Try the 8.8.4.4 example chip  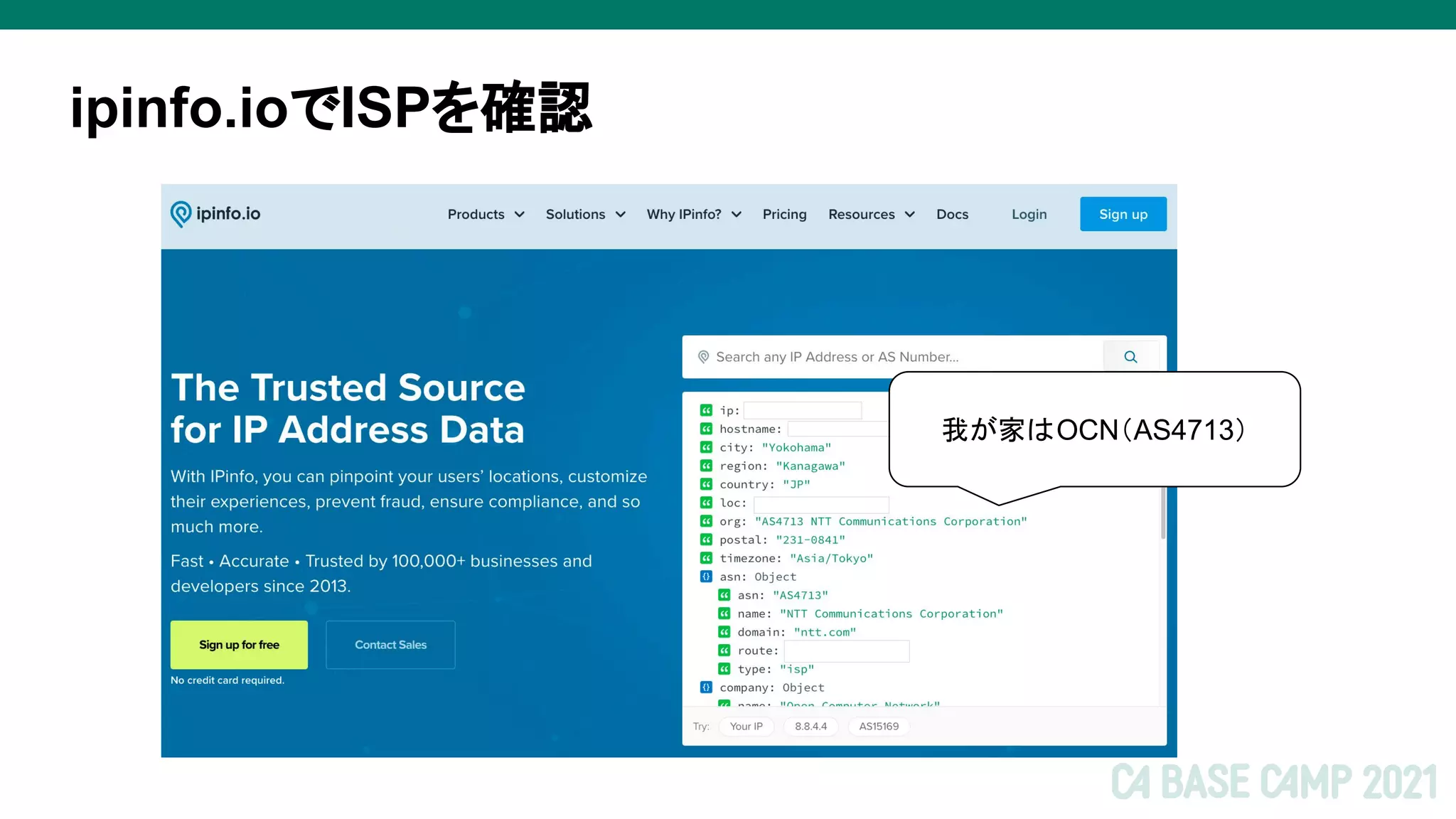pyautogui.click(x=810, y=727)
